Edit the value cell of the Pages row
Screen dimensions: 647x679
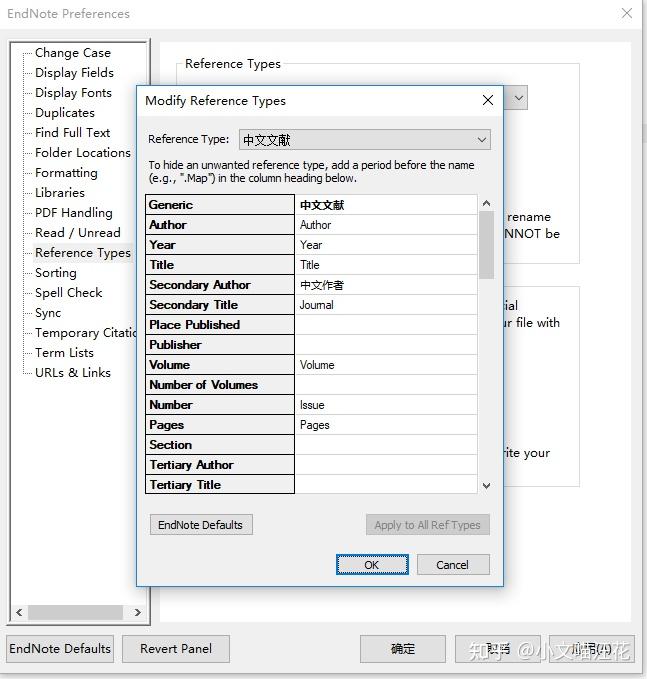(x=386, y=425)
